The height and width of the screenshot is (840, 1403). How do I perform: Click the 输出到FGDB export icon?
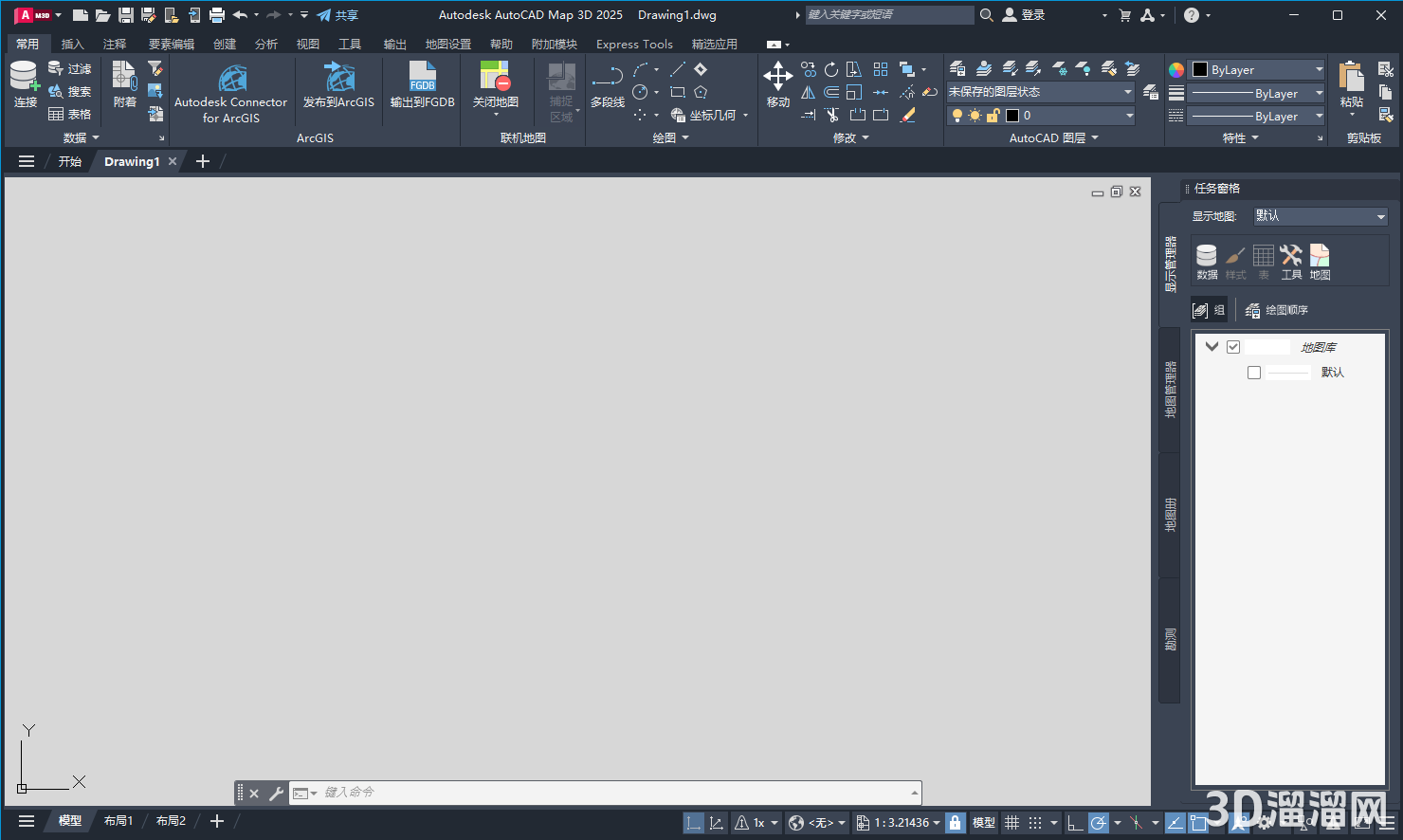coord(423,85)
